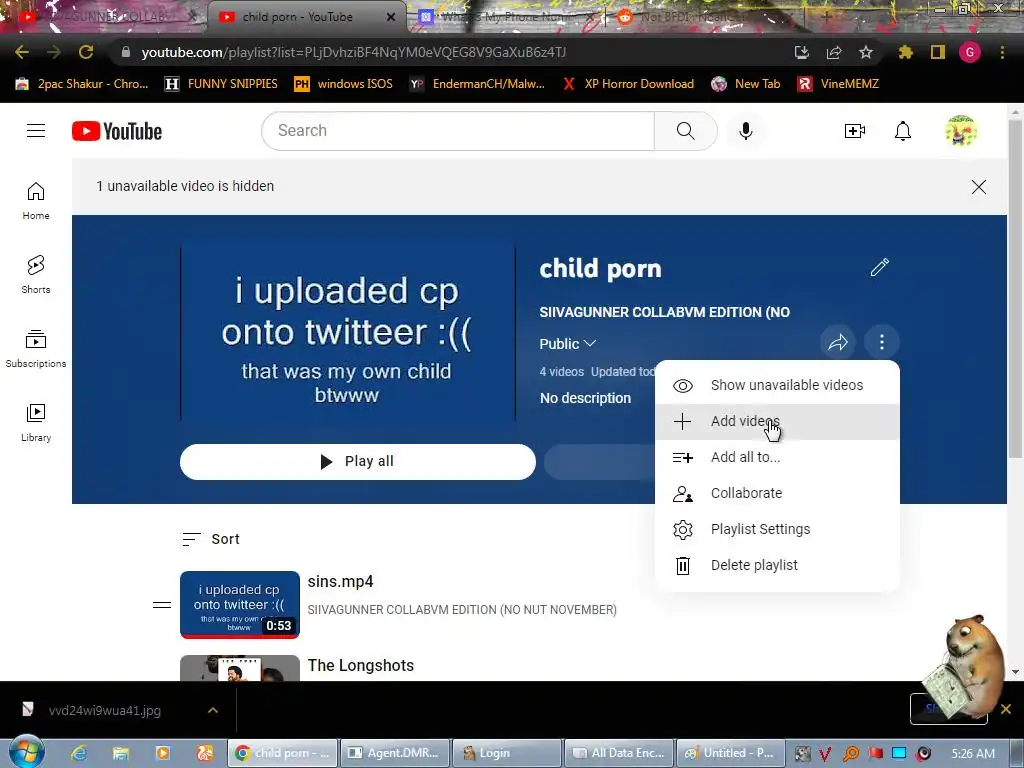
Task: Click the install/download icon in address bar
Action: point(802,52)
